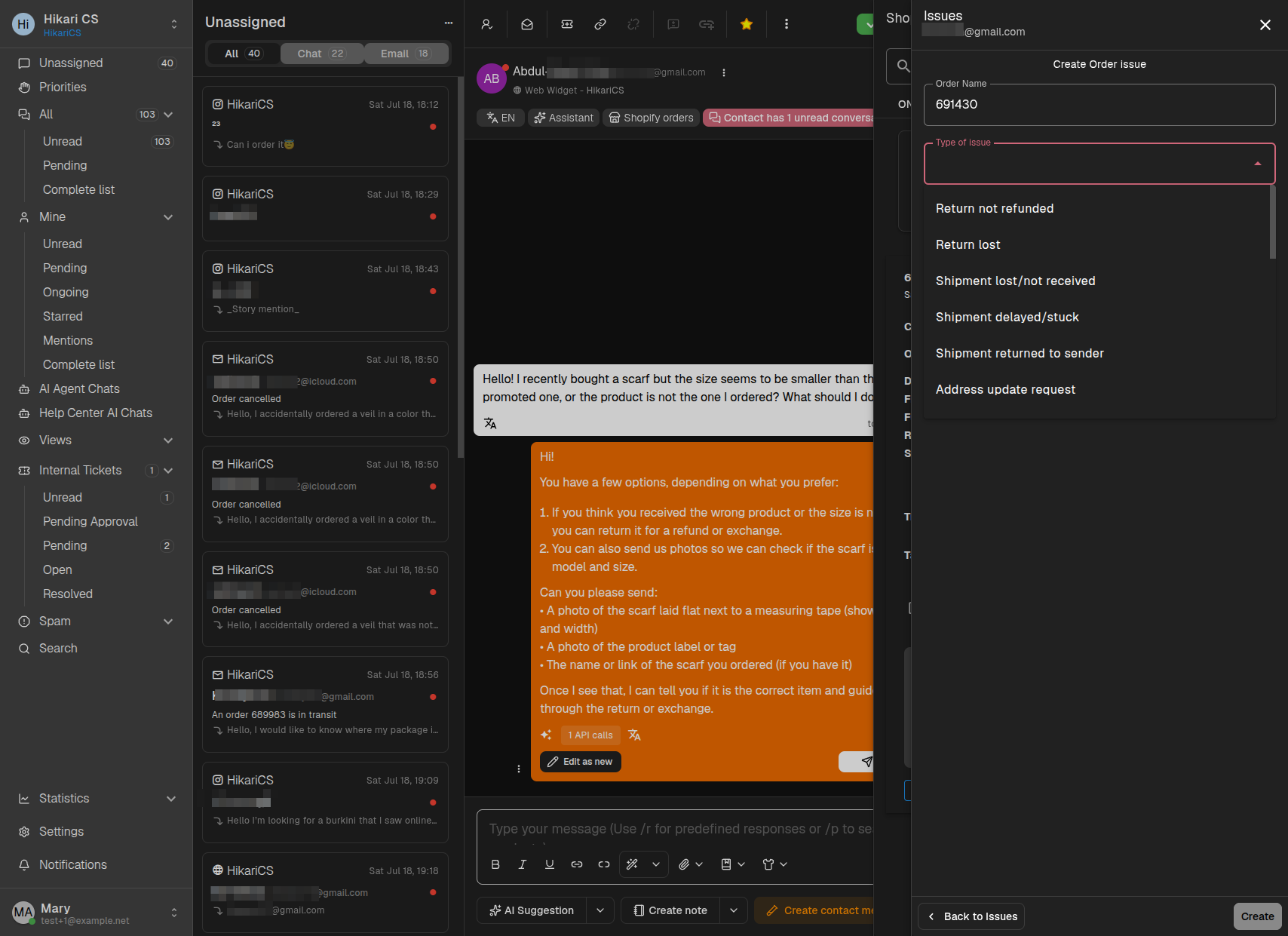Select the Chat 22 tab
Screen dimensions: 1288x936
coord(321,54)
